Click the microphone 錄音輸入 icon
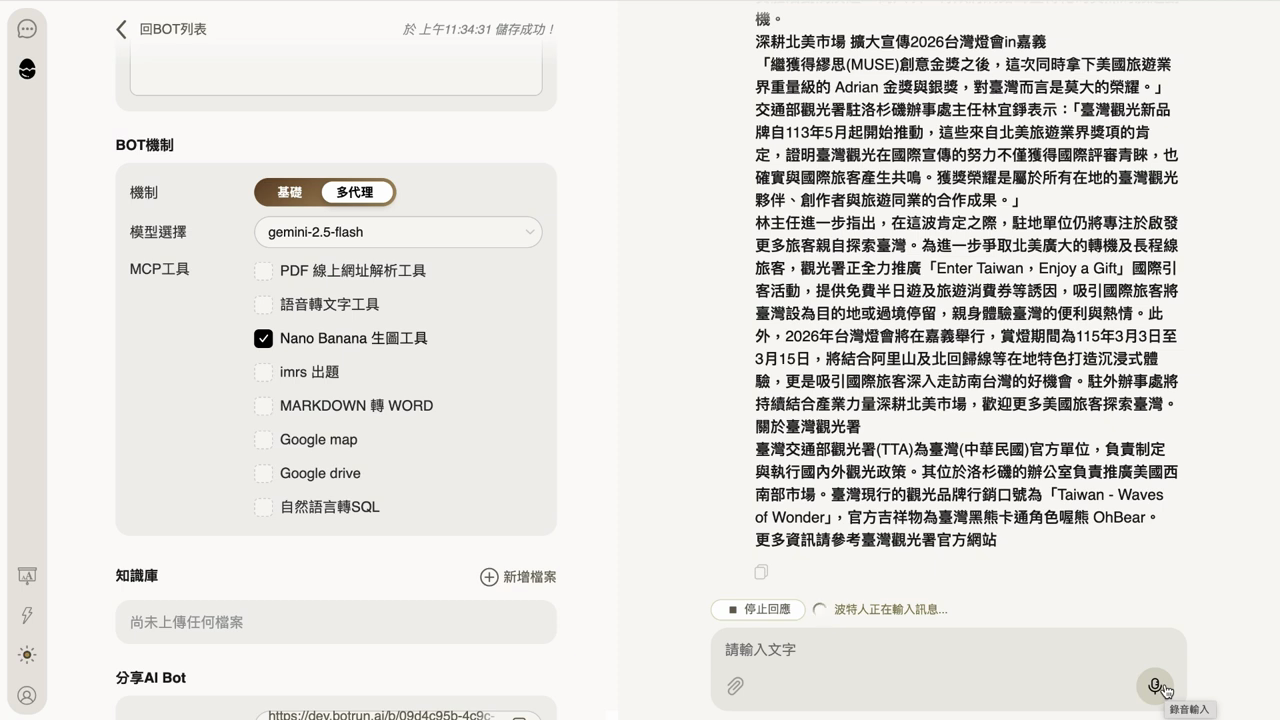The width and height of the screenshot is (1280, 720). point(1155,686)
